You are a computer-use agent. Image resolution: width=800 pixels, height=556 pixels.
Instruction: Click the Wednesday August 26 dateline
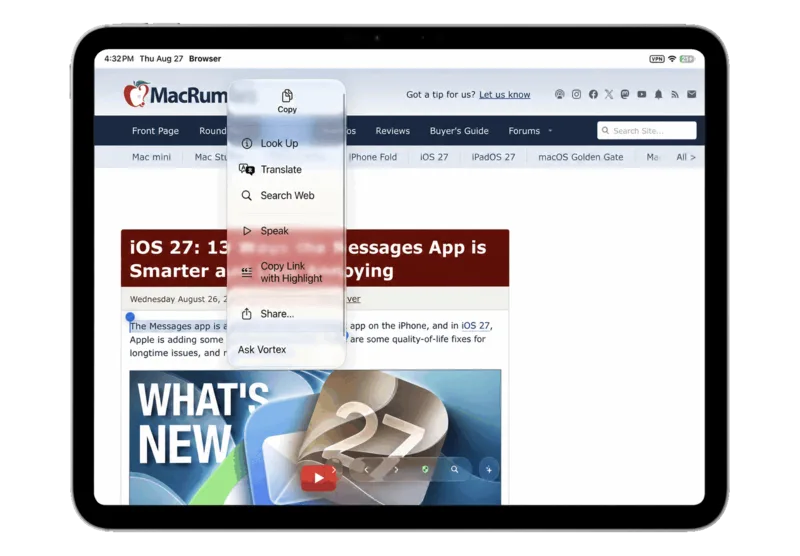coord(179,299)
